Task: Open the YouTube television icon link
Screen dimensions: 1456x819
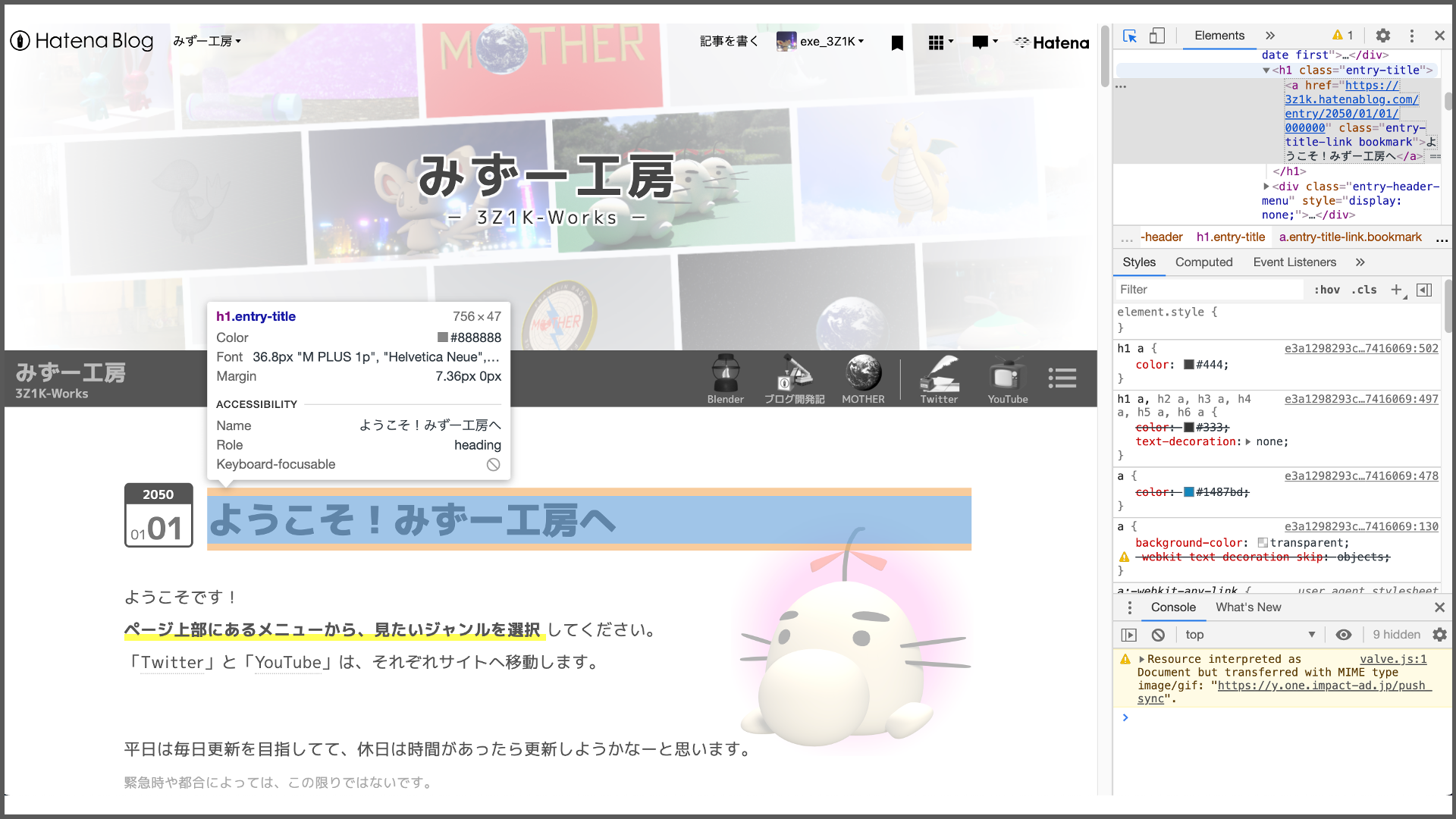Action: click(x=1008, y=378)
